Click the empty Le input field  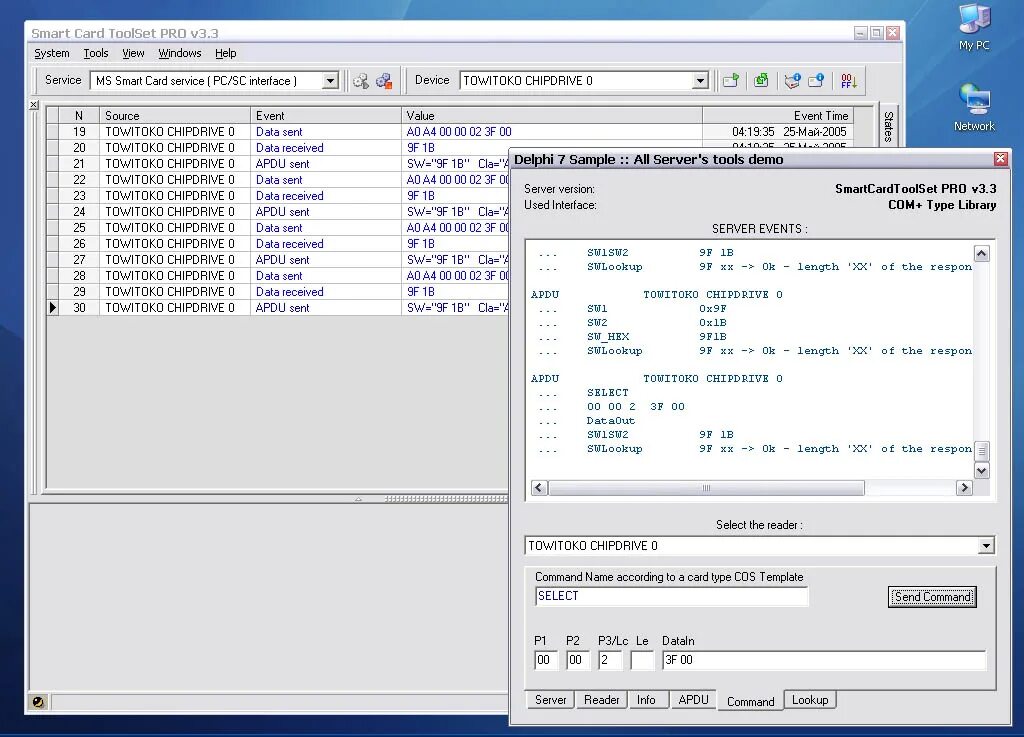click(641, 660)
